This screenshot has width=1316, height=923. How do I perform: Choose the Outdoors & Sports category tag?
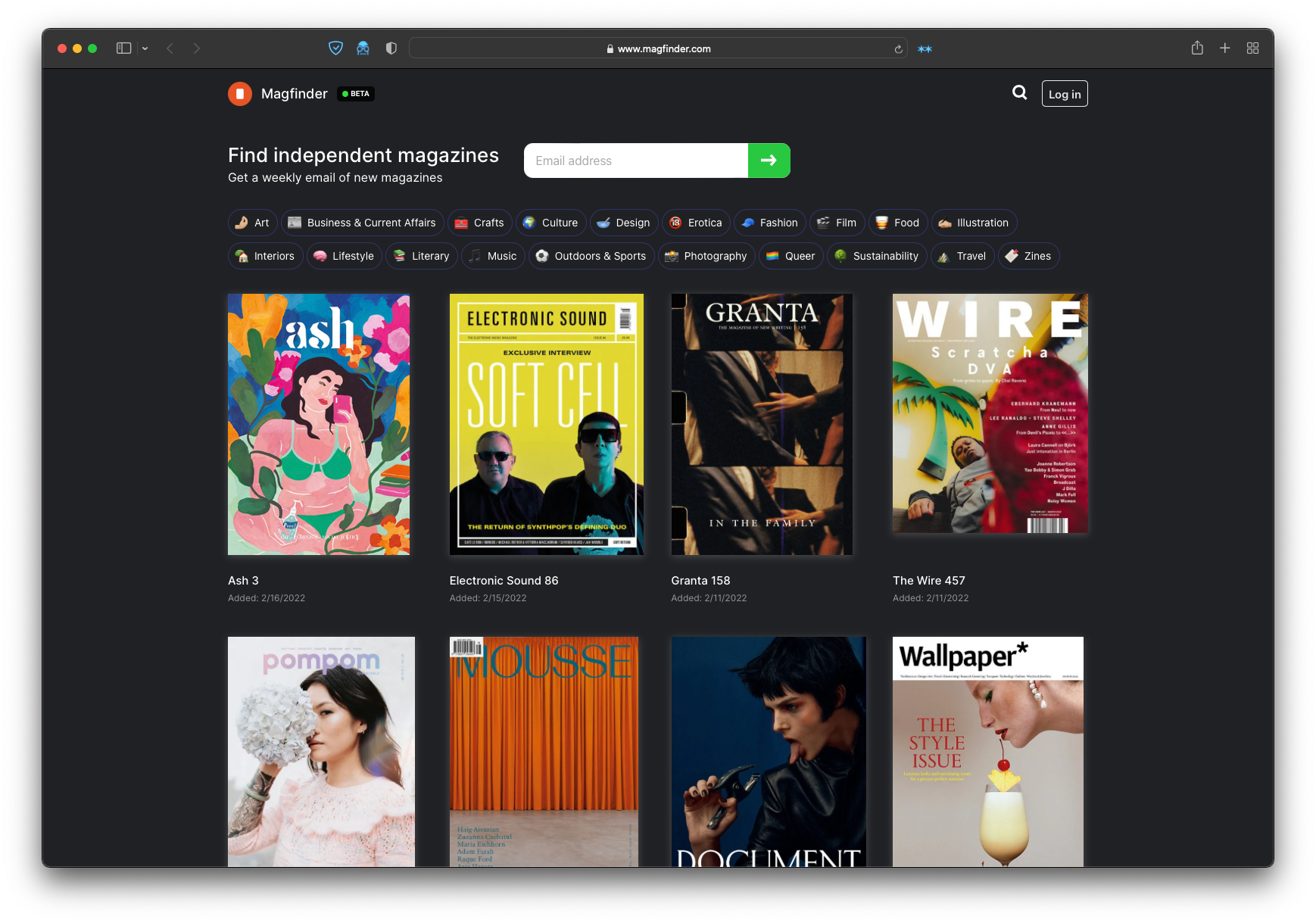pos(591,256)
